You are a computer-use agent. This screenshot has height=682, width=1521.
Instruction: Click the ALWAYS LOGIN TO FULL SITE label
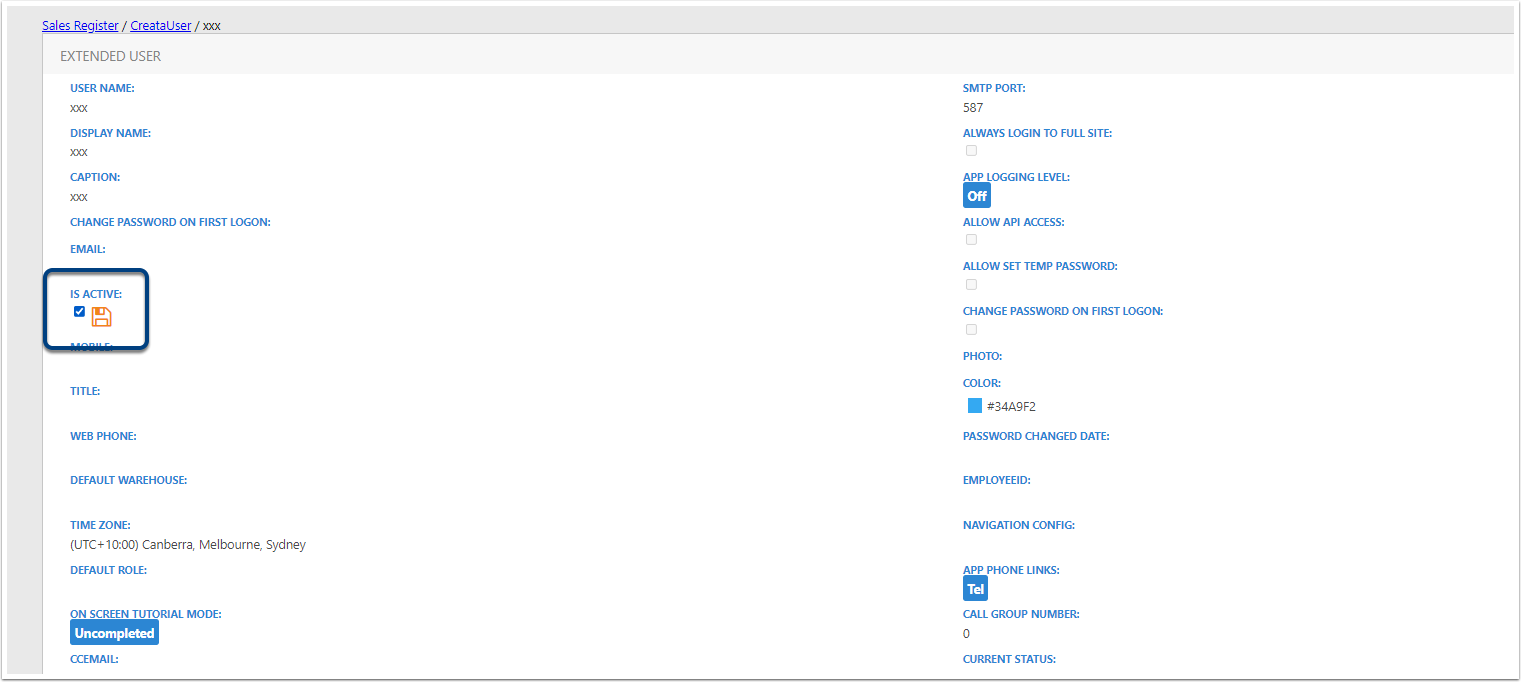click(1037, 133)
